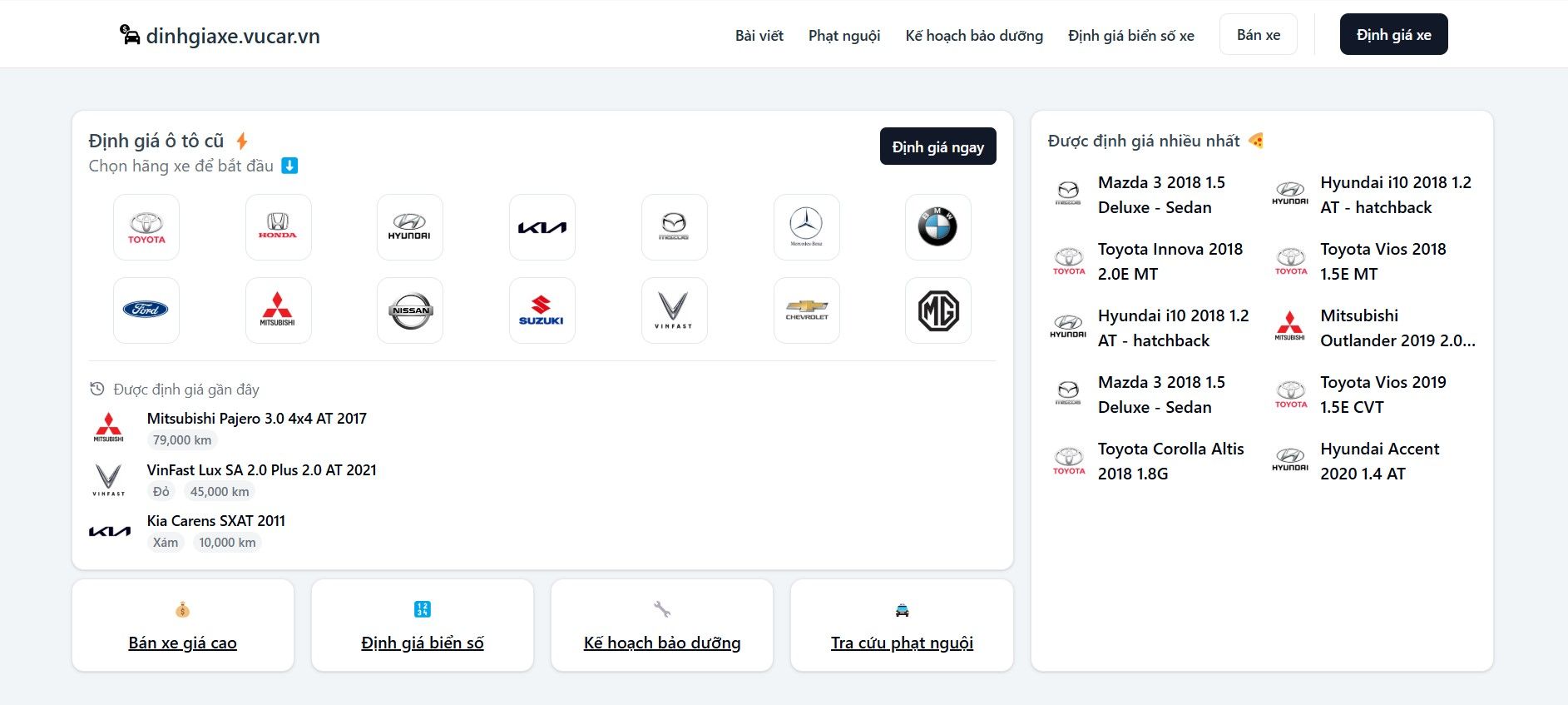Pick the VinFast brand logo

coord(675,310)
